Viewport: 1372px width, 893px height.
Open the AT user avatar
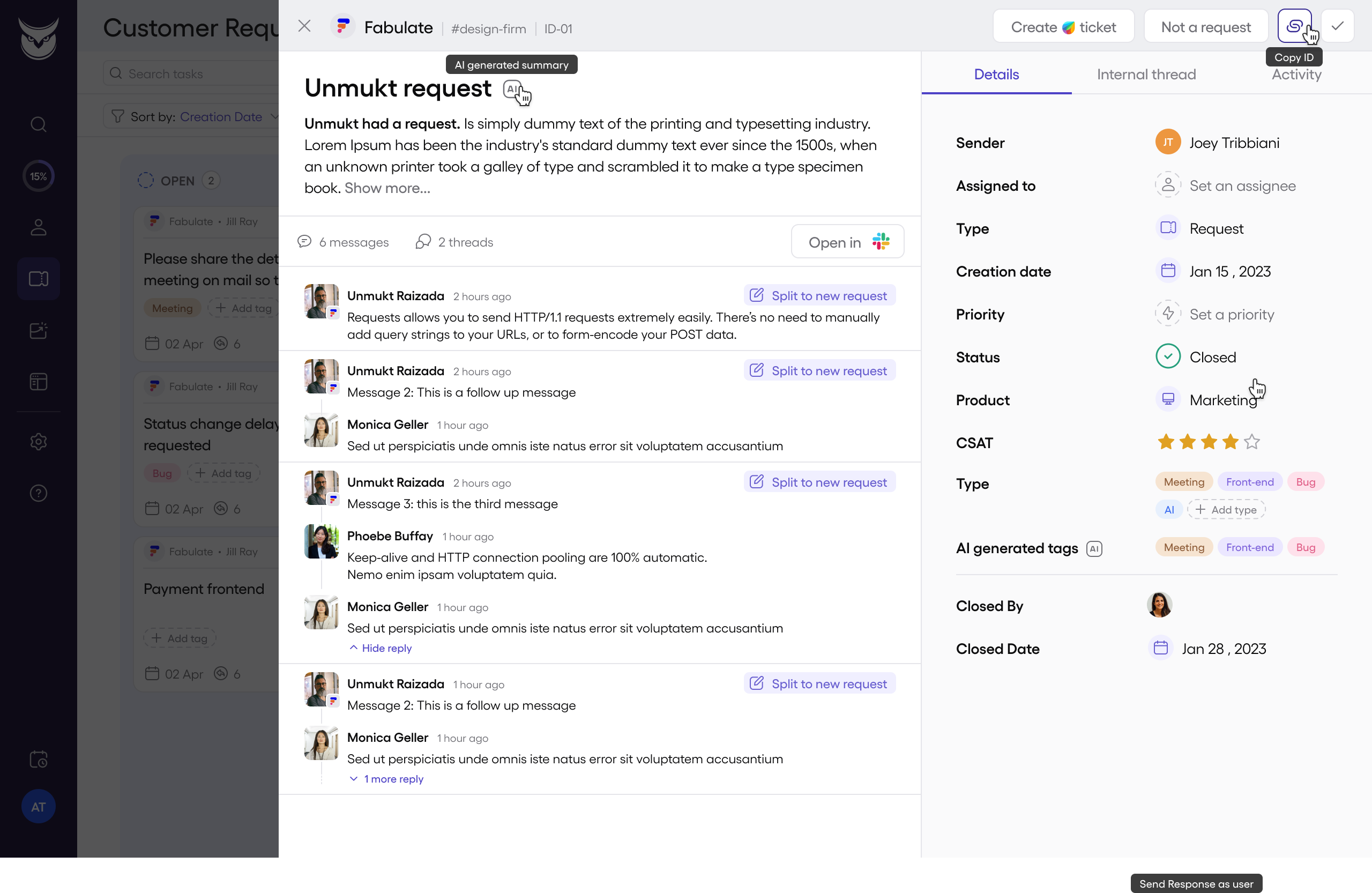tap(38, 807)
